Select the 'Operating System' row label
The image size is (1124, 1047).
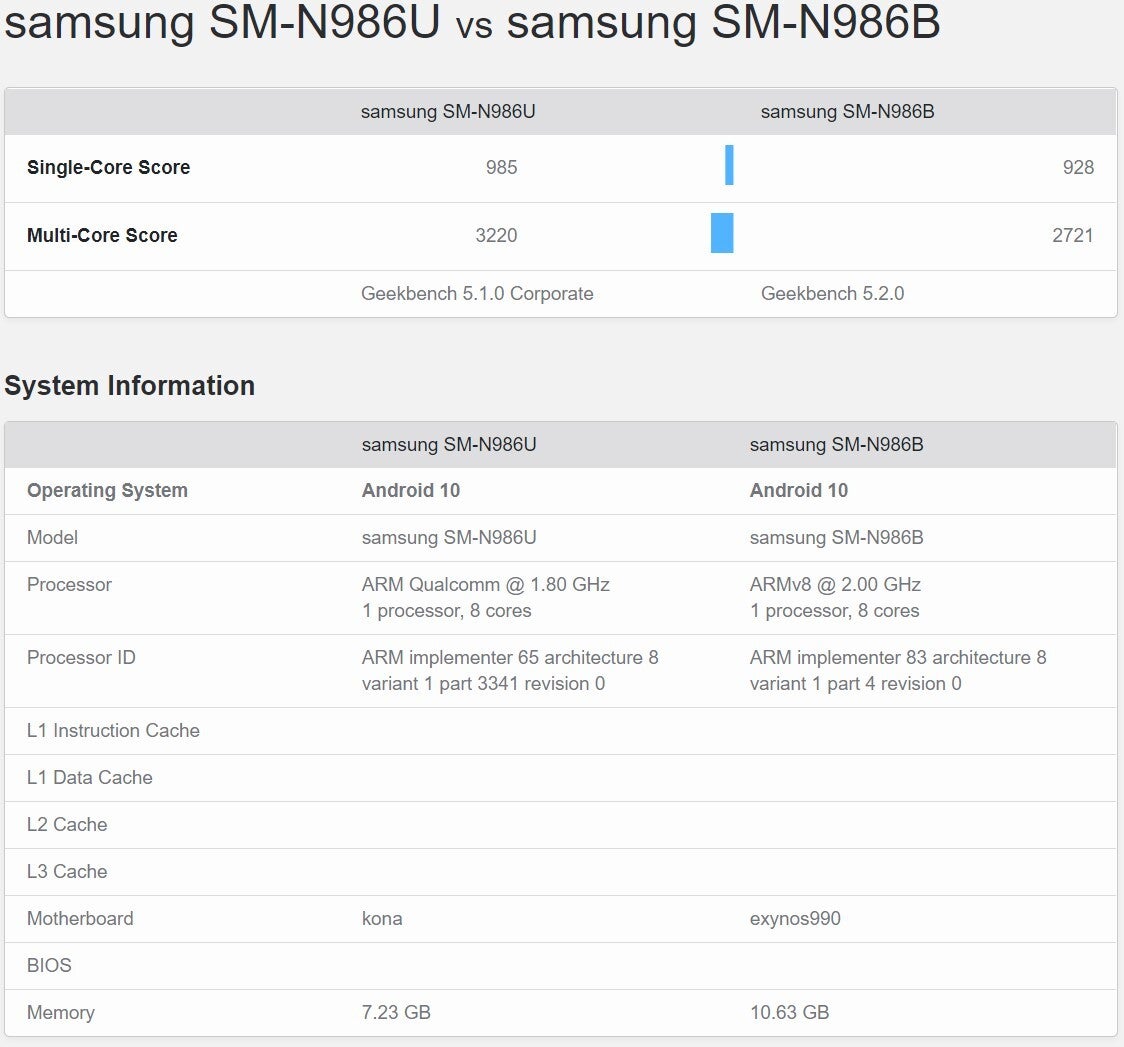coord(107,490)
